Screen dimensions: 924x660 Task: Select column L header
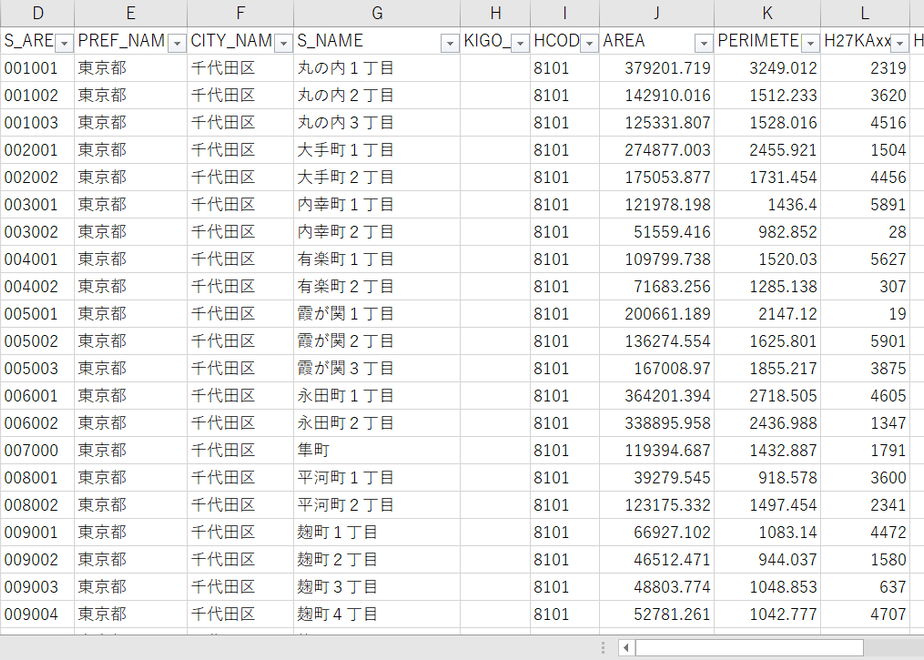(x=865, y=13)
